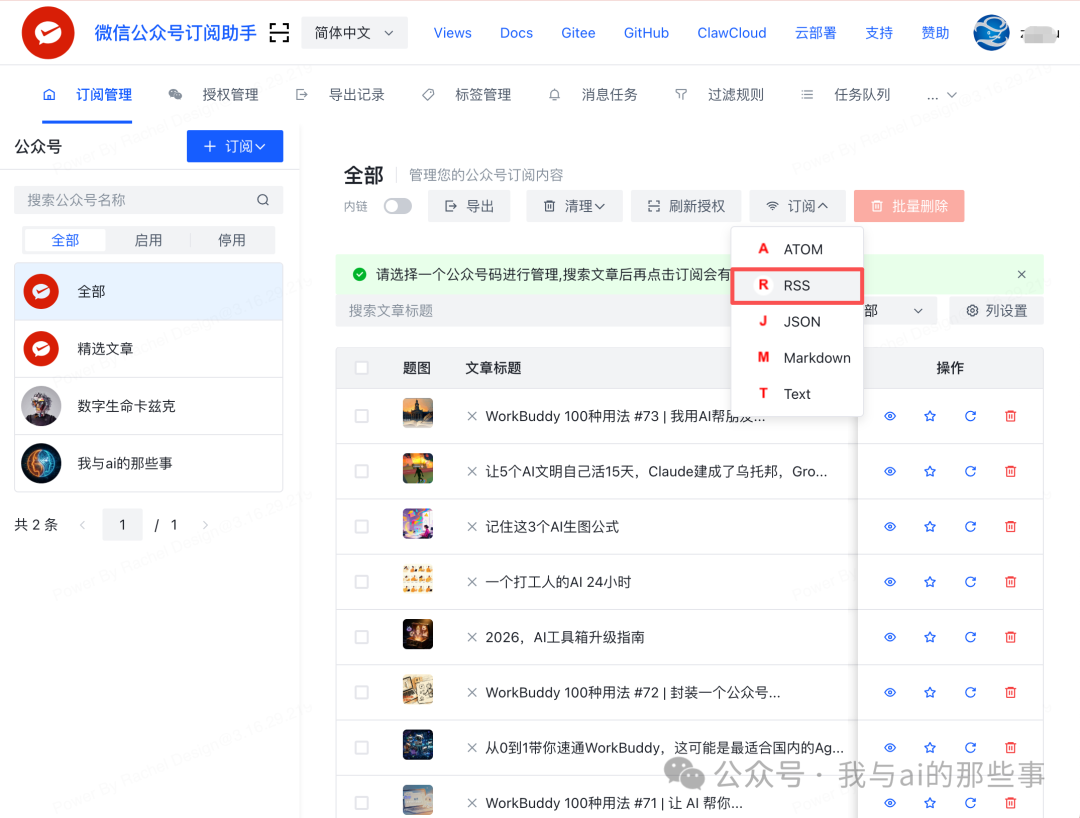The width and height of the screenshot is (1080, 818).
Task: Expand the blue + 订阅 dropdown button
Action: tap(235, 146)
